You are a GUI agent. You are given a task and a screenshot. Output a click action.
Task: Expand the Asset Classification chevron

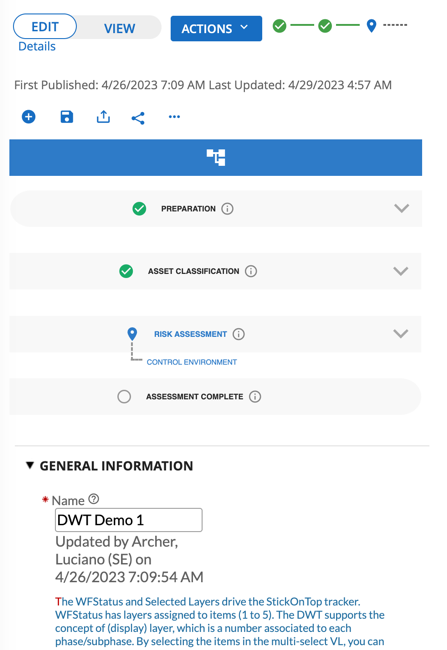click(x=401, y=271)
